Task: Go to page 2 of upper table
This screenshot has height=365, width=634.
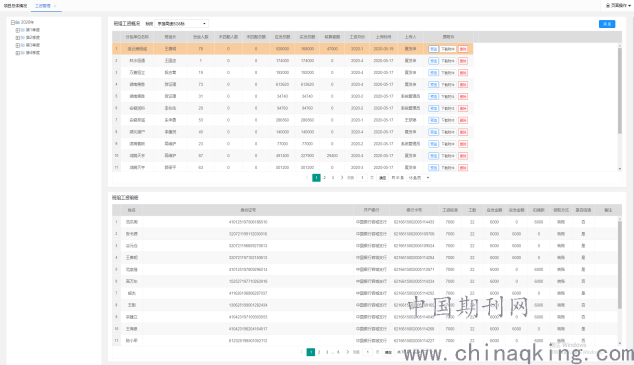Action: click(325, 178)
